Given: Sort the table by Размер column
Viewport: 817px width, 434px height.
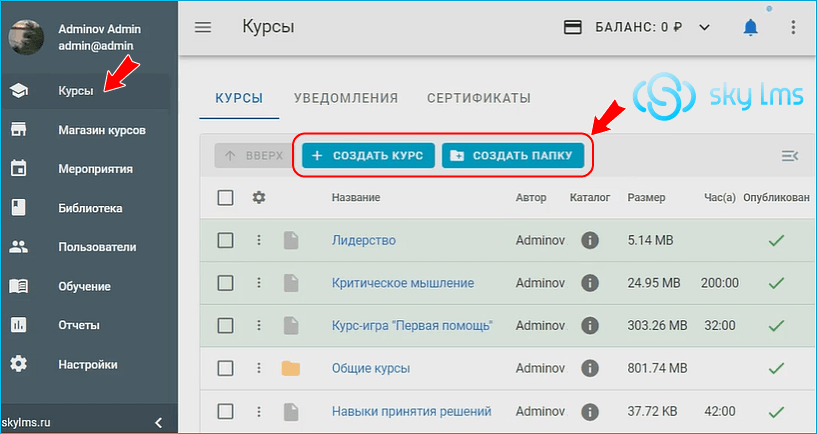Looking at the screenshot, I should tap(646, 197).
